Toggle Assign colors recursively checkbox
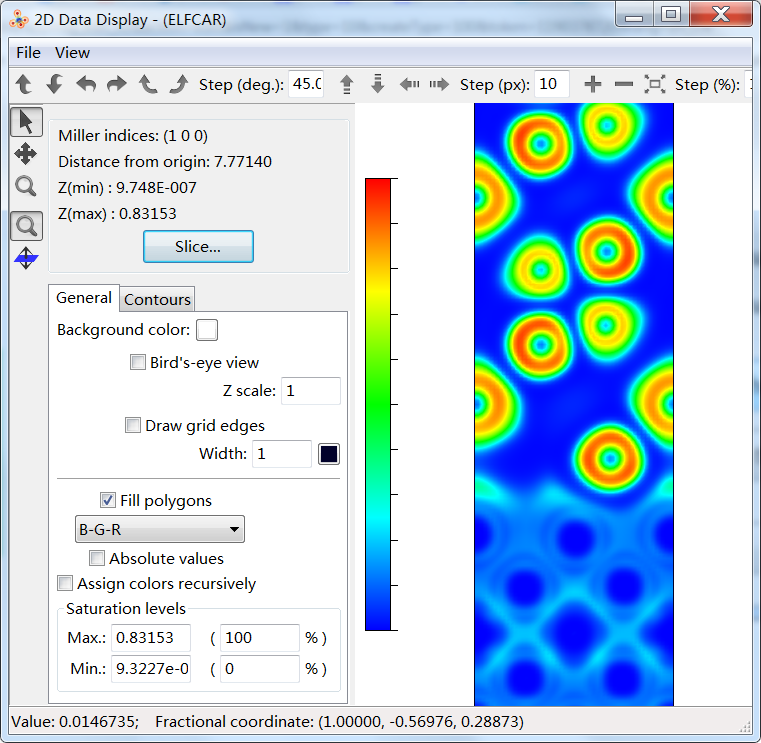This screenshot has width=761, height=743. tap(65, 583)
